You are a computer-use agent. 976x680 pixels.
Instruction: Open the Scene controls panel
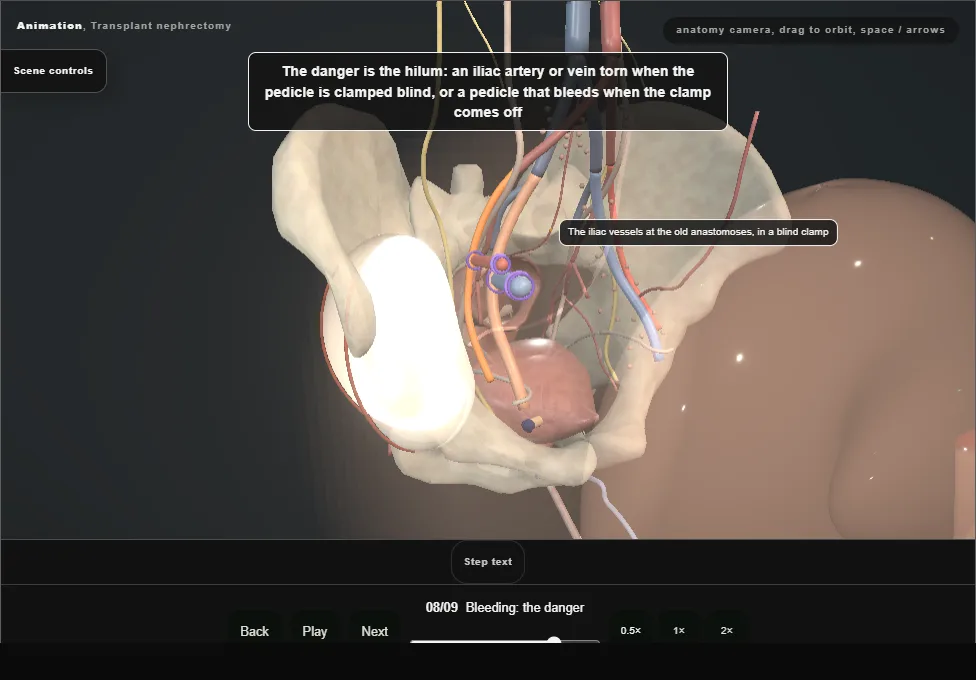click(x=54, y=71)
